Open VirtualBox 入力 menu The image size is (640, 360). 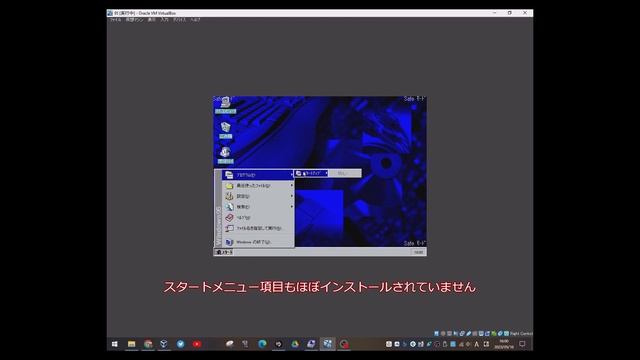click(164, 20)
